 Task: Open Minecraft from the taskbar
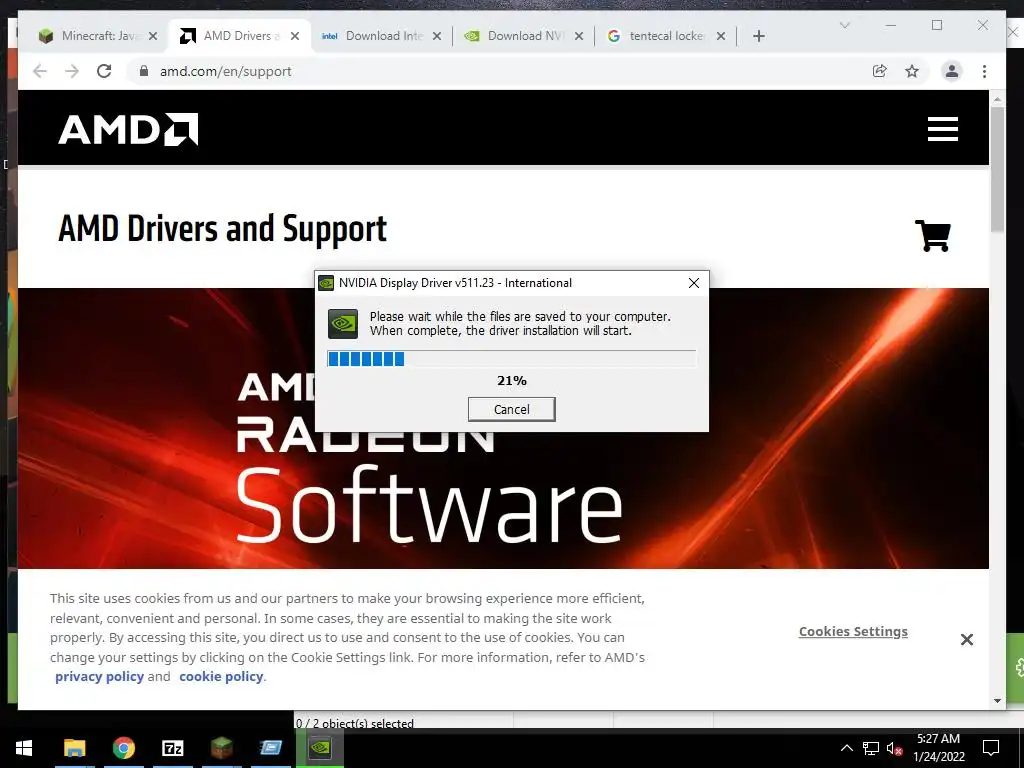(221, 747)
